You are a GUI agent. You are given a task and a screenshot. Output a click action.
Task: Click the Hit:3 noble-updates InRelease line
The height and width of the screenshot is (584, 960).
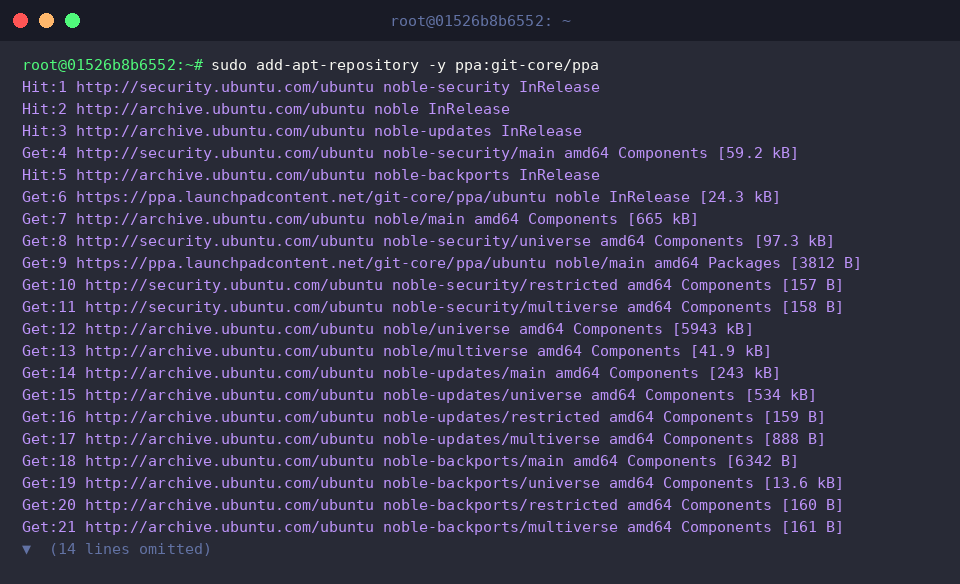tap(302, 131)
